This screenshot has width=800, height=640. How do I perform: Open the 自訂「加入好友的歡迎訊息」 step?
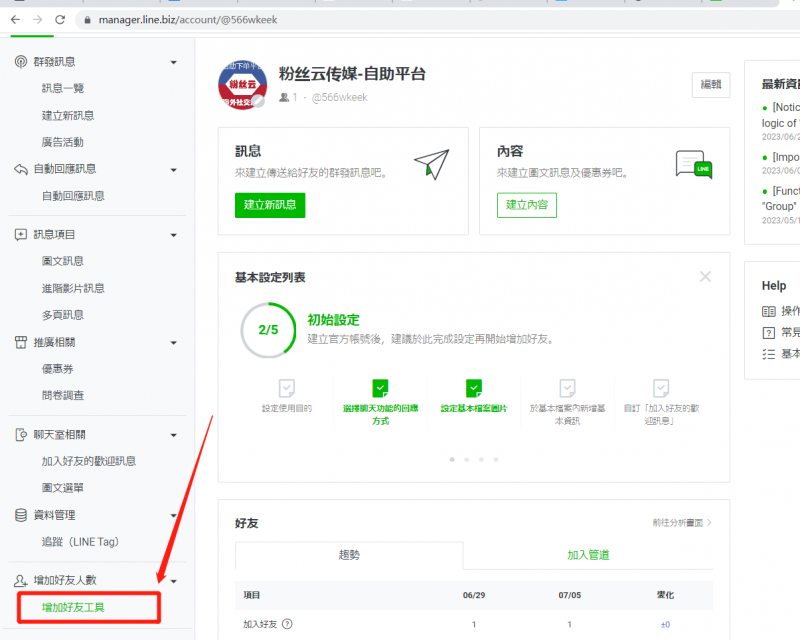click(x=661, y=402)
